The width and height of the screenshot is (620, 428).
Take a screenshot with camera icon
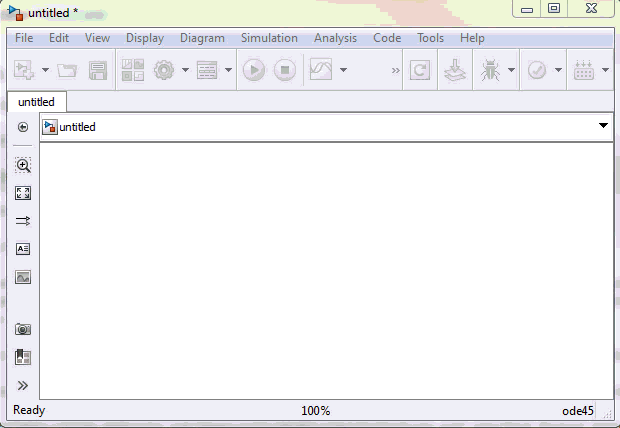click(23, 329)
